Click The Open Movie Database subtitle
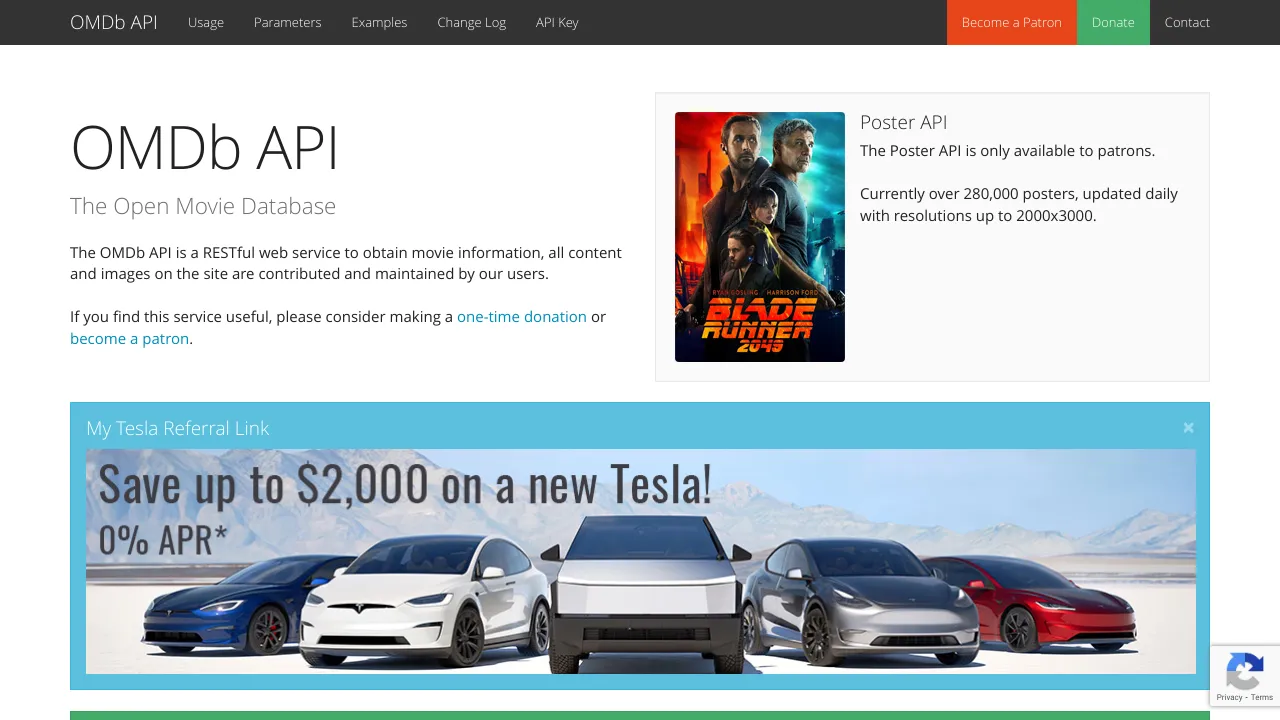Image resolution: width=1280 pixels, height=720 pixels. coord(203,206)
